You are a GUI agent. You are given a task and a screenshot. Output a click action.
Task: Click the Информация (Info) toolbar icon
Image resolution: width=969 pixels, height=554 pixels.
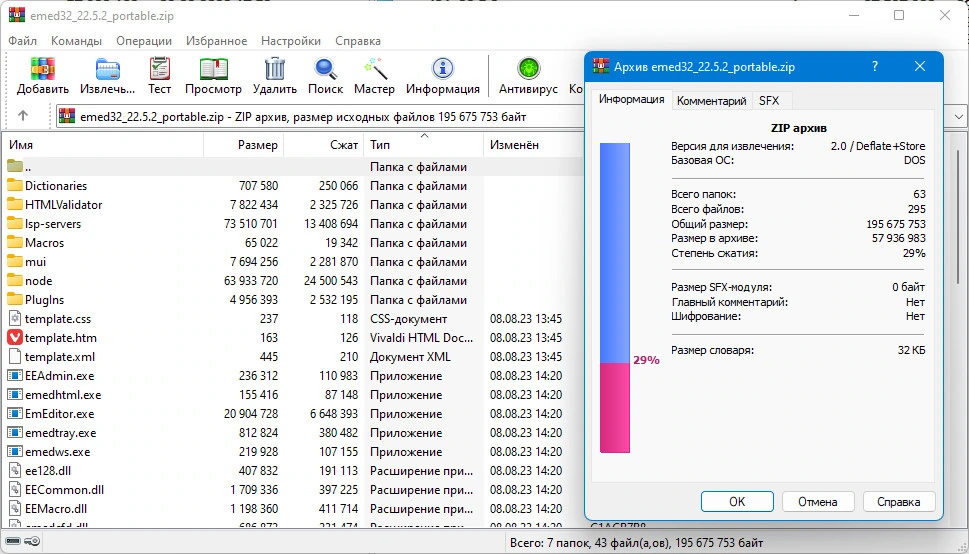[442, 69]
